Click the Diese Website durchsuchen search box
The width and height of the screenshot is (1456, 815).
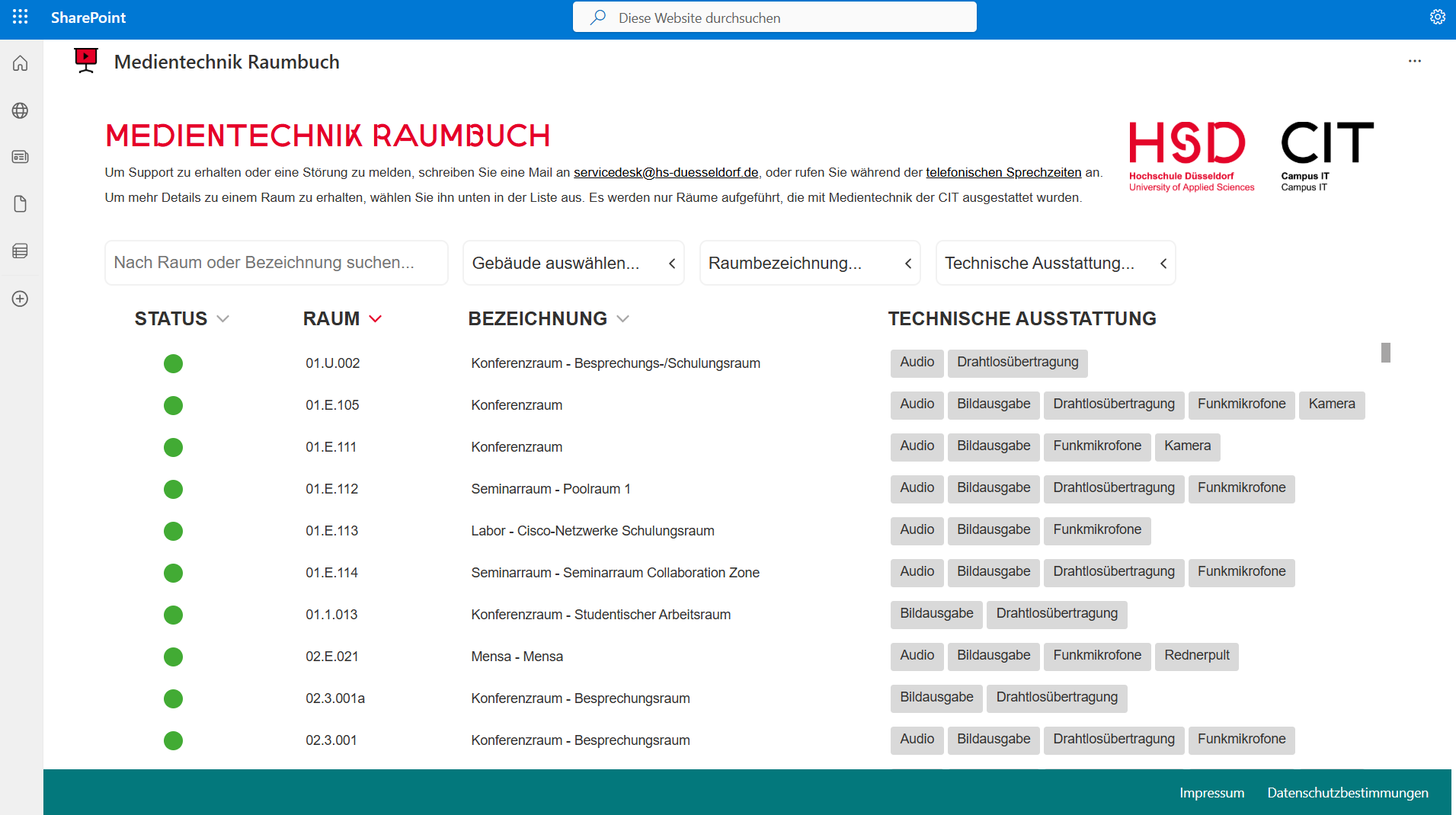[x=775, y=17]
